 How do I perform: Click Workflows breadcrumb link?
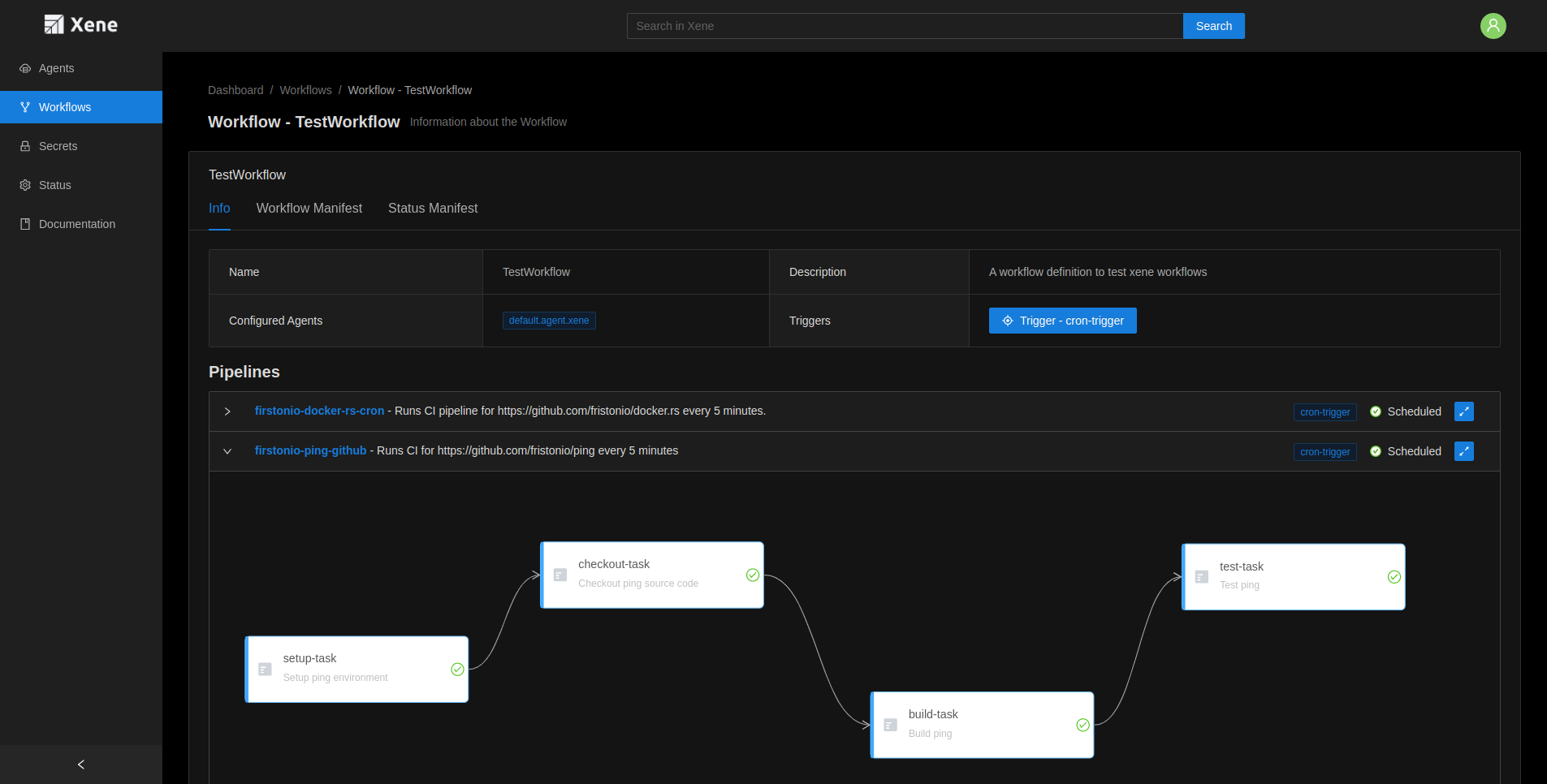click(305, 90)
